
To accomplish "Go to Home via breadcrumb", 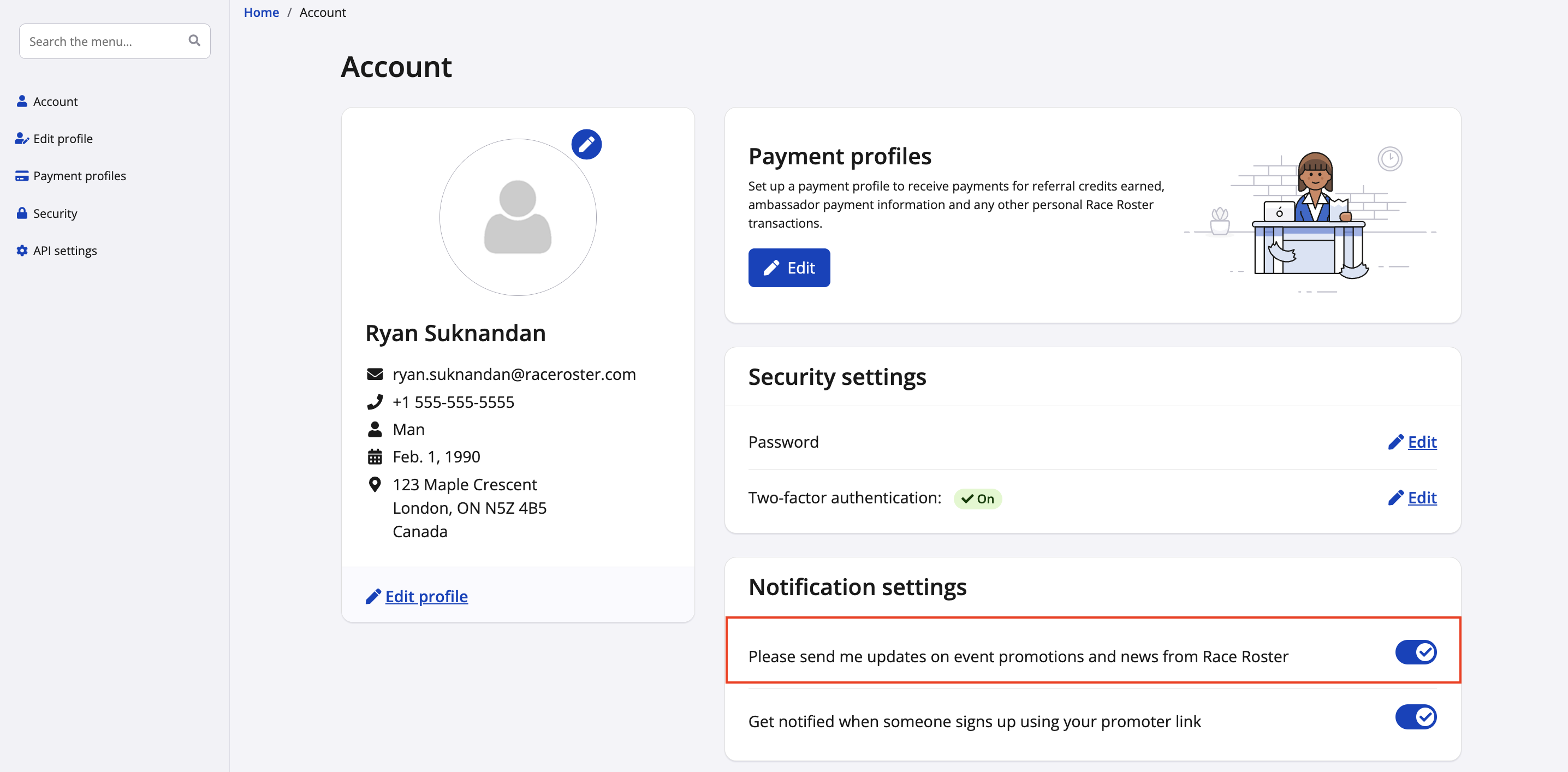I will click(261, 12).
